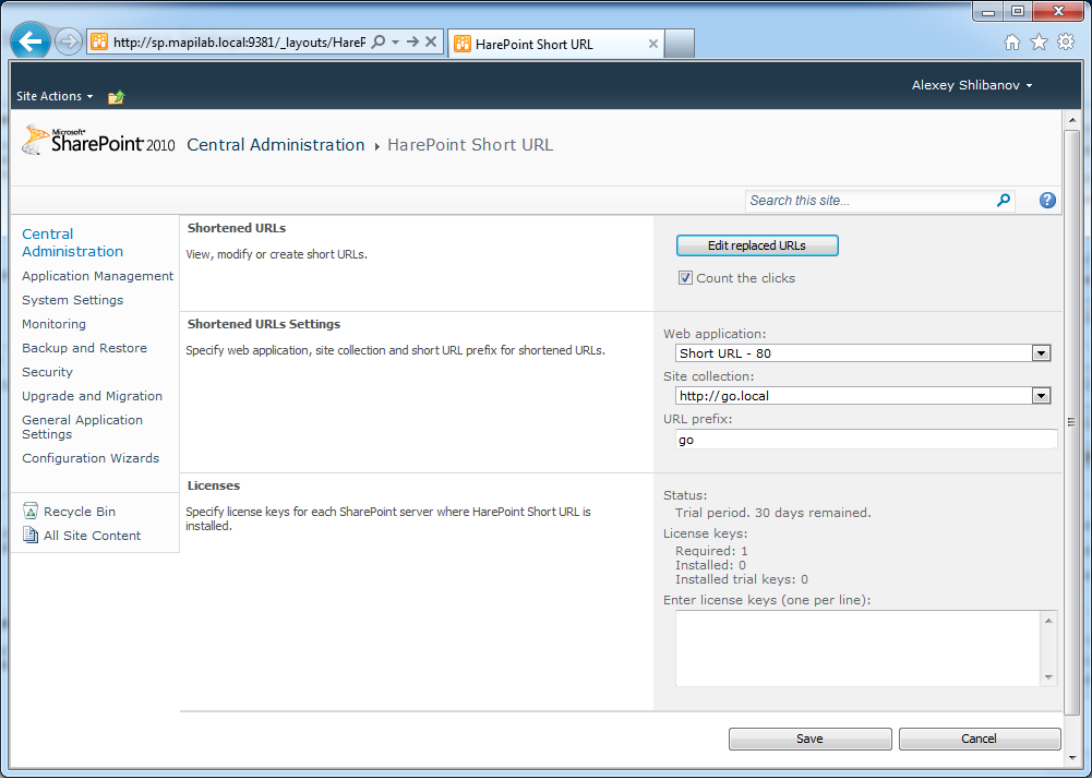The image size is (1092, 778).
Task: Click the search magnifier in address bar
Action: tap(378, 42)
